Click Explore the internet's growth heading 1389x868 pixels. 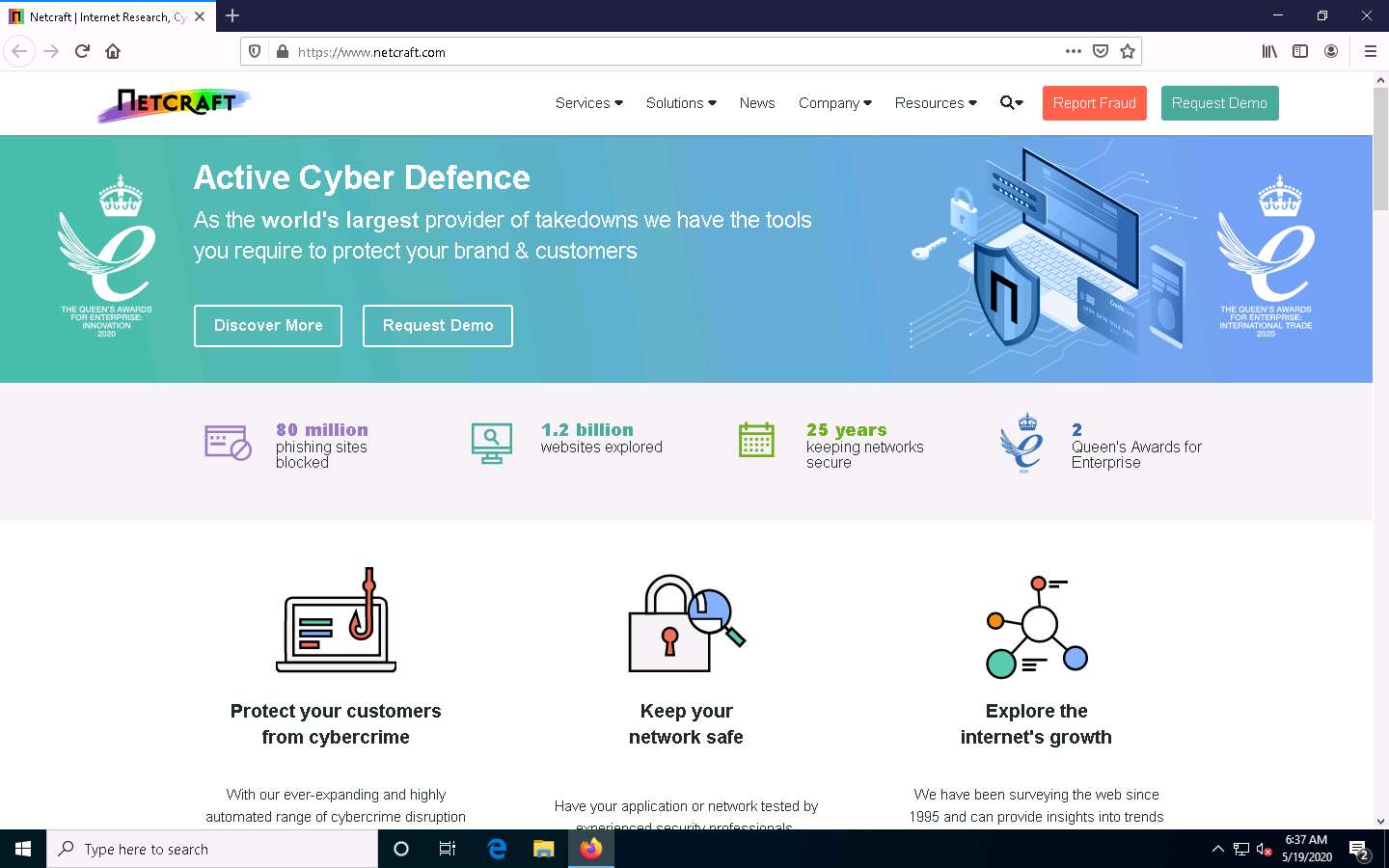point(1036,723)
